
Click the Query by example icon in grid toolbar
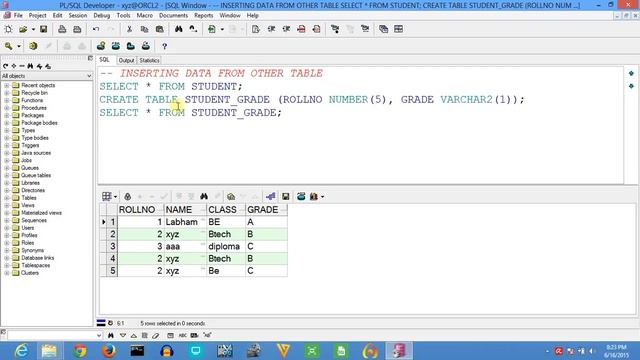click(x=231, y=196)
